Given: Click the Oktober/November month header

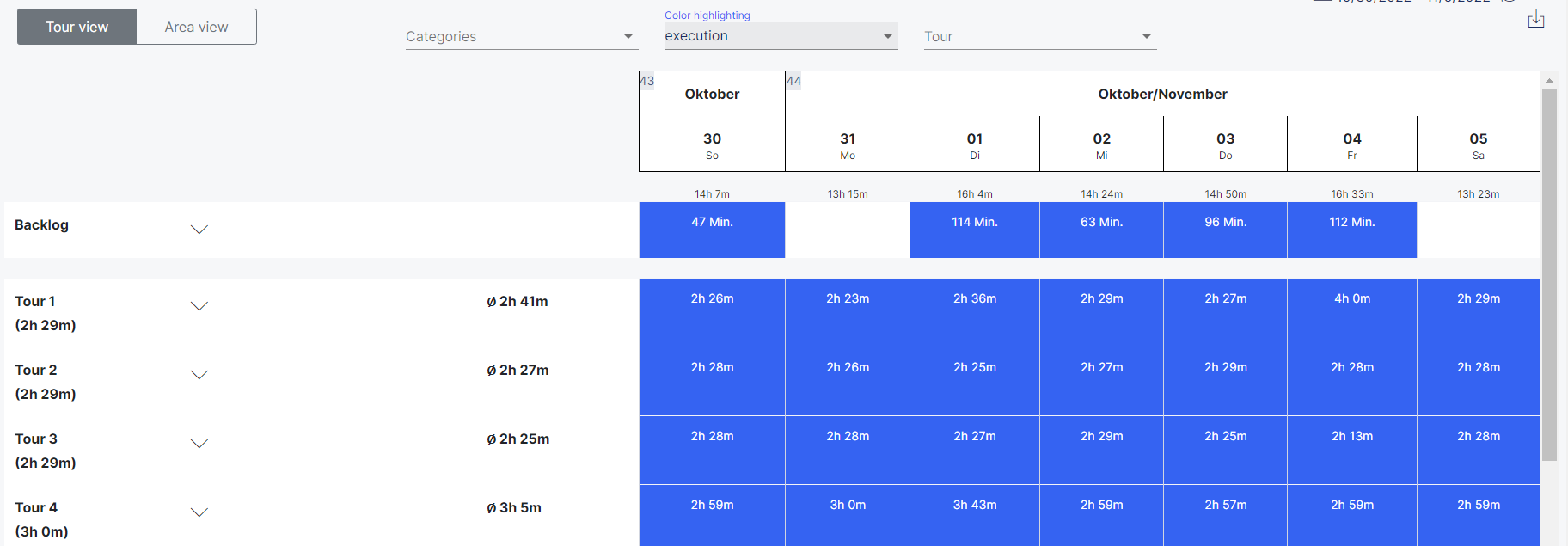Looking at the screenshot, I should tap(1162, 94).
